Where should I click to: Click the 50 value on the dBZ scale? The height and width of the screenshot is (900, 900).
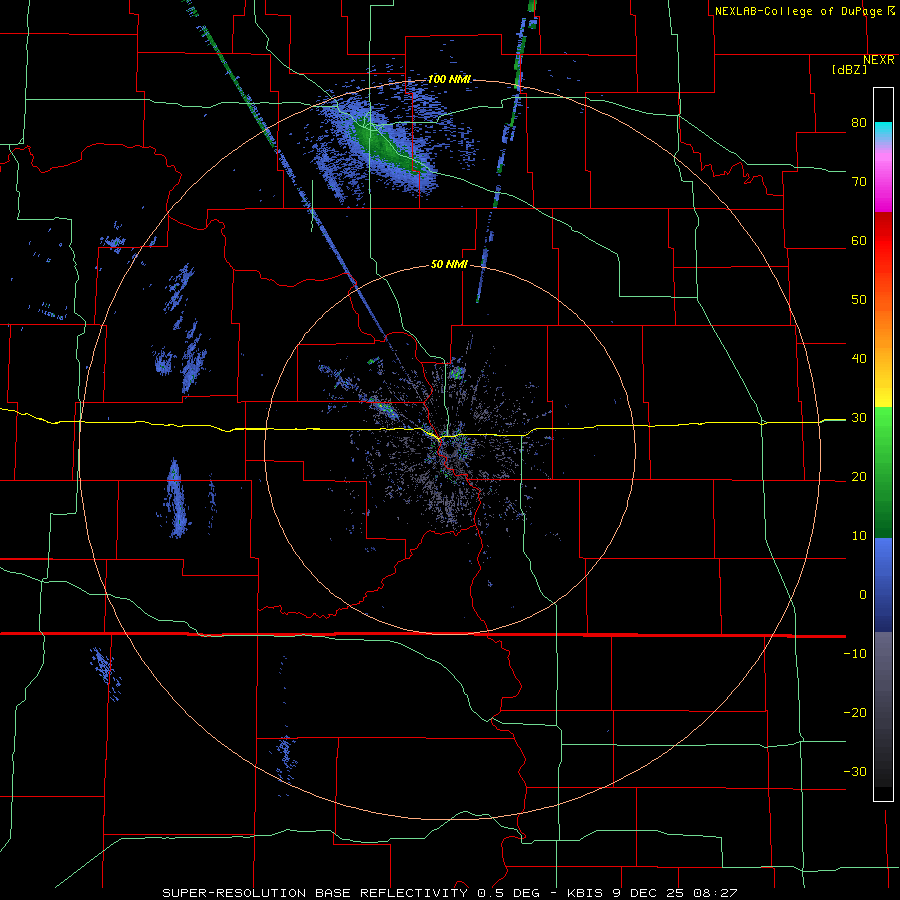click(859, 300)
